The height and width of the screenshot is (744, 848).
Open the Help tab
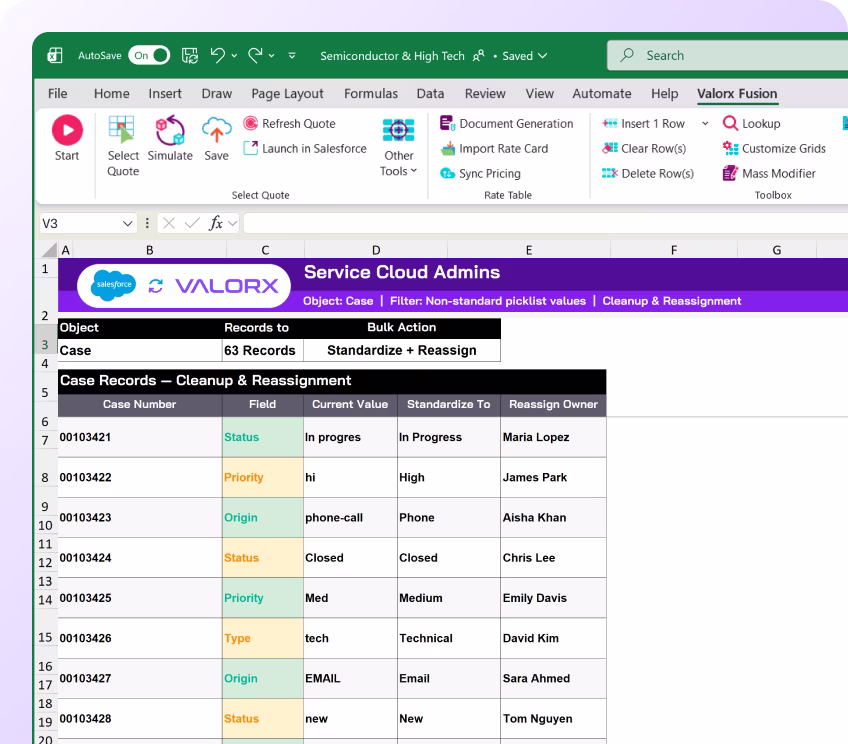tap(664, 94)
